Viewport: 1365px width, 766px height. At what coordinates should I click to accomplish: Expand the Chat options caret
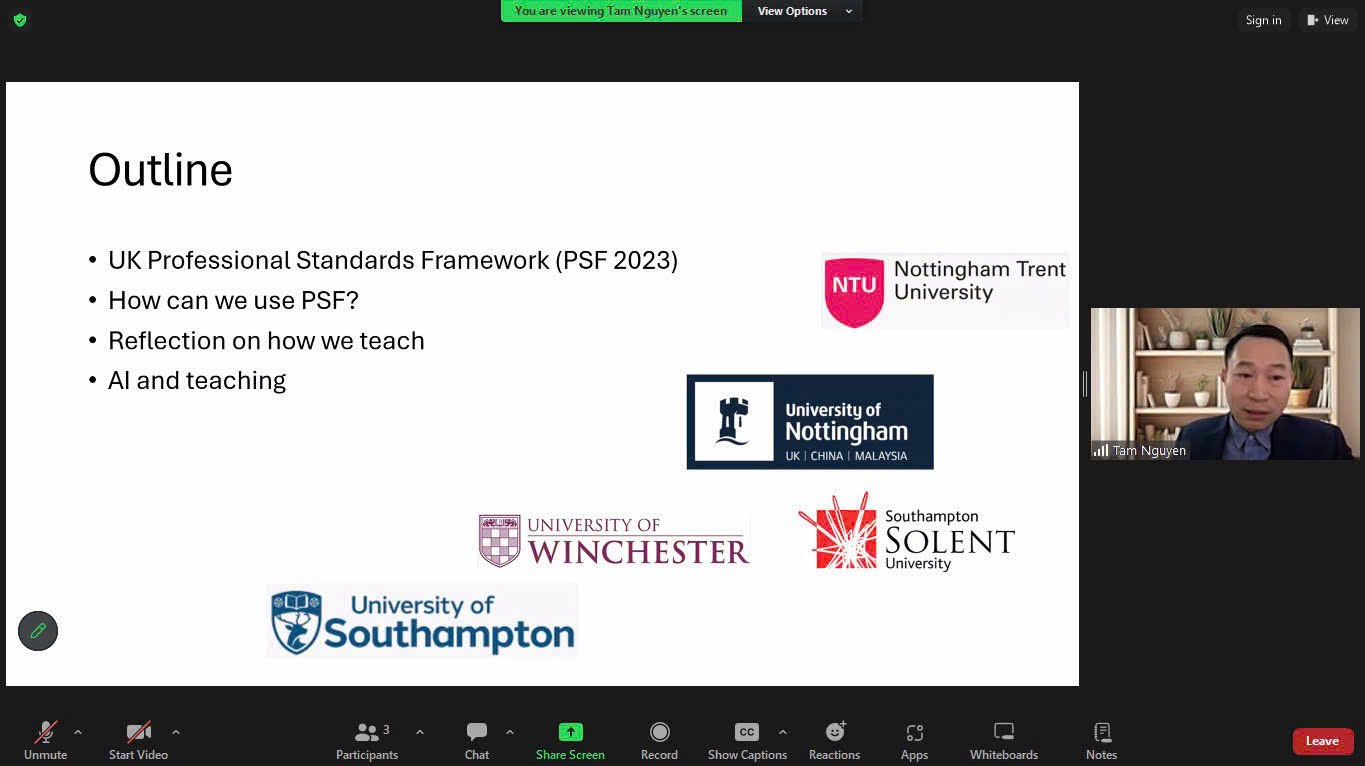tap(510, 732)
